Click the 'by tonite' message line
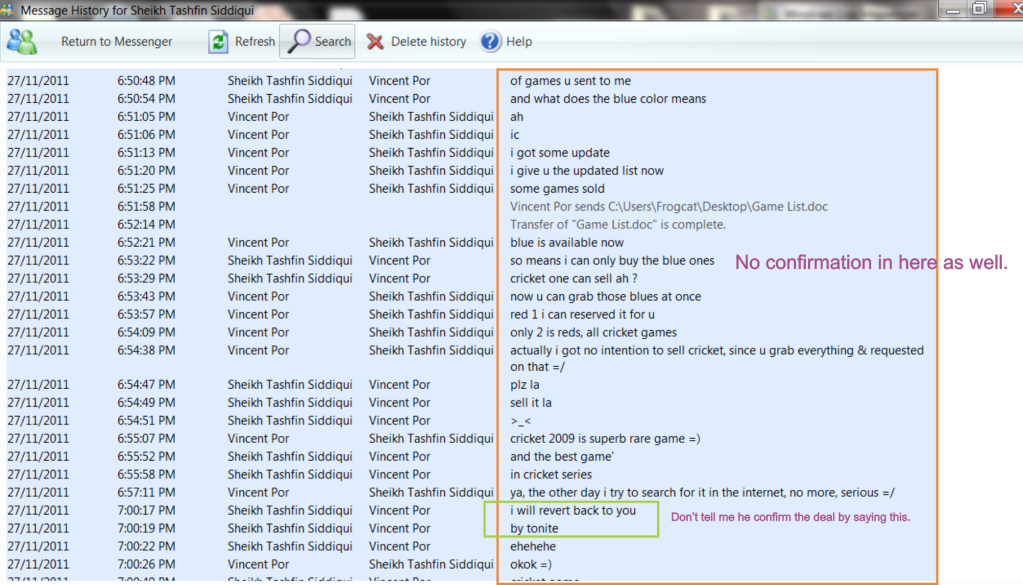The image size is (1023, 585). tap(534, 529)
